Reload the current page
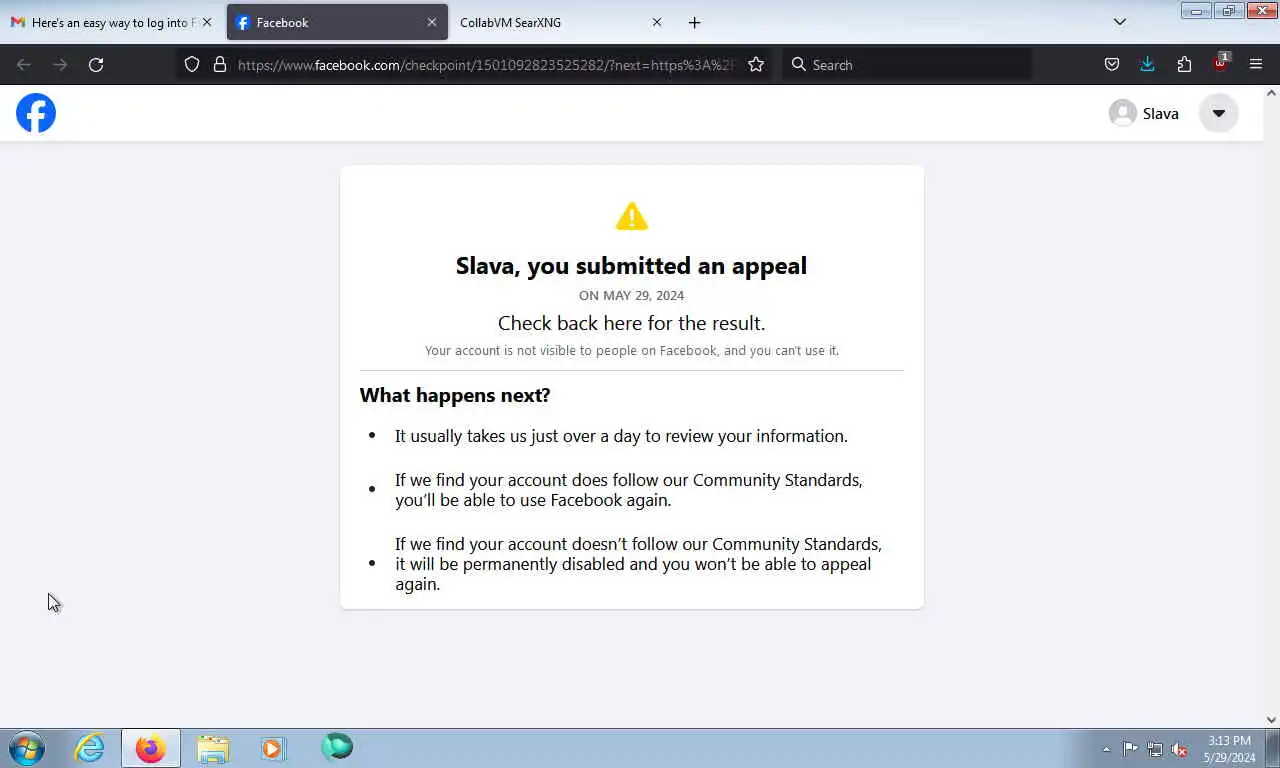The image size is (1280, 768). 96,65
